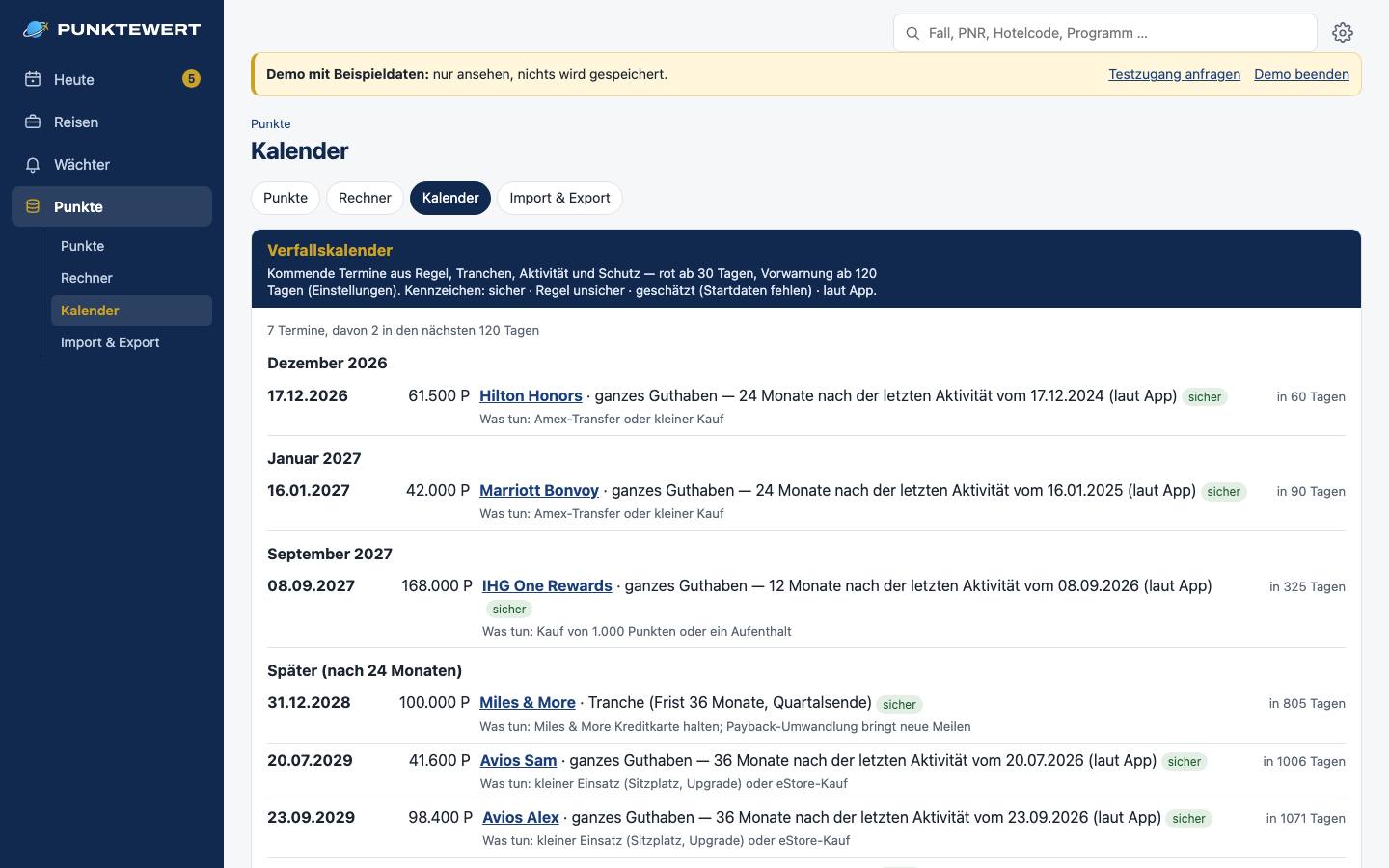Open Heute in the sidebar
This screenshot has width=1389, height=868.
click(112, 79)
